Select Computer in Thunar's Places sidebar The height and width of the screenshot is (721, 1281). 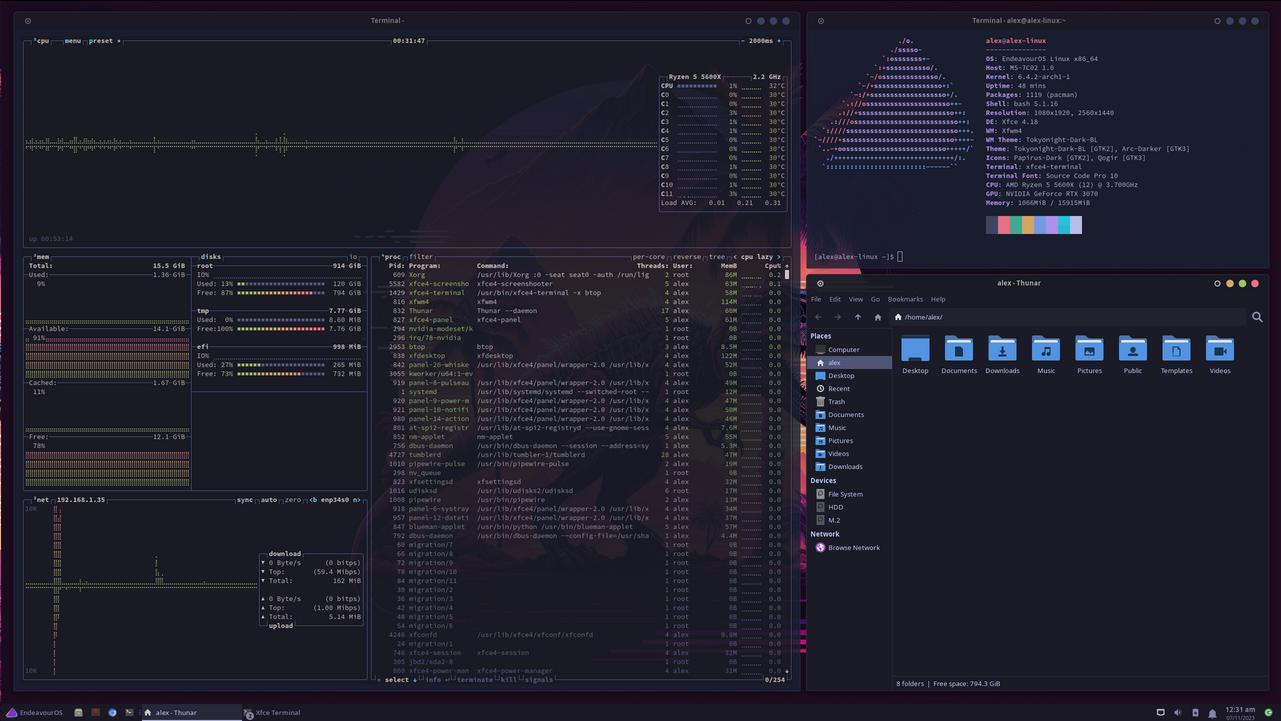[850, 350]
